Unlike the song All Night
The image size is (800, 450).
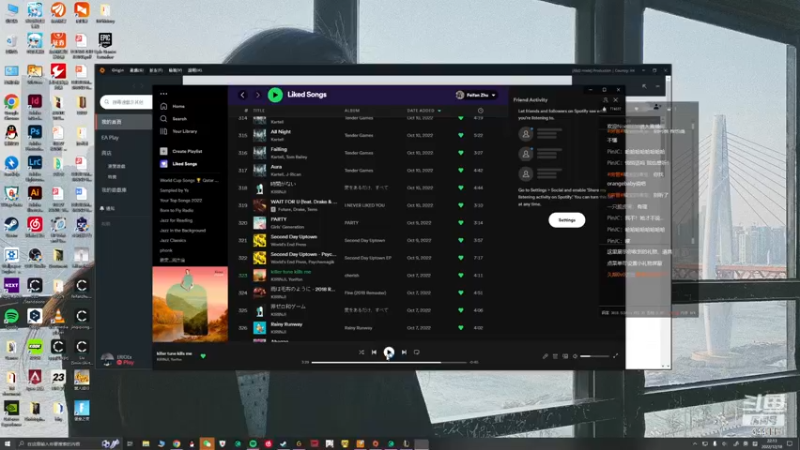point(461,135)
